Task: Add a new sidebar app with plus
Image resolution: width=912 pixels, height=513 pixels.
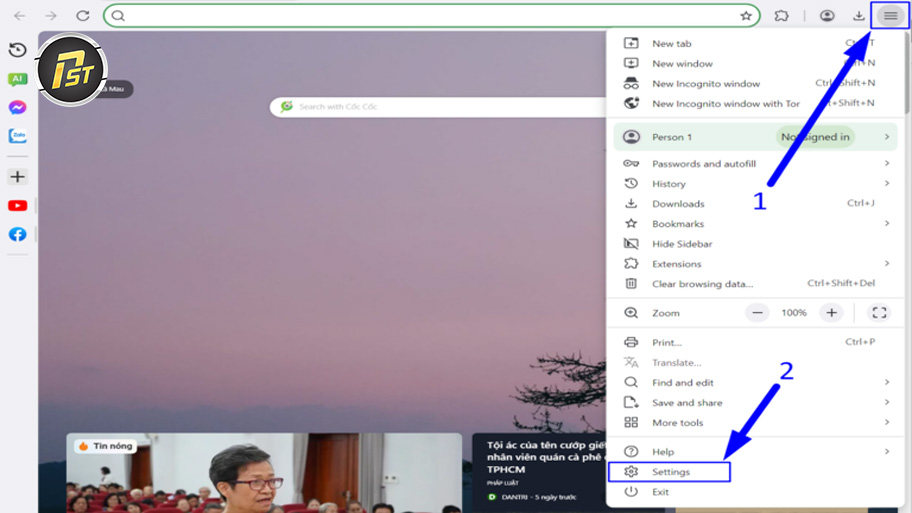Action: [17, 177]
